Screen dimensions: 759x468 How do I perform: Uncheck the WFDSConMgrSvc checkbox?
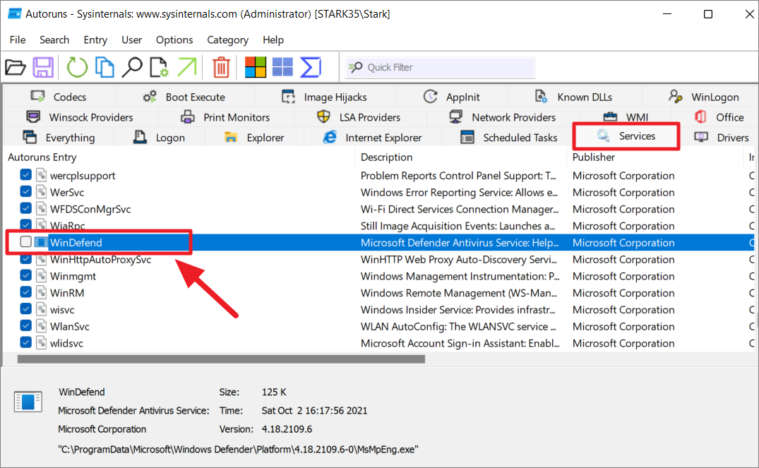point(26,209)
